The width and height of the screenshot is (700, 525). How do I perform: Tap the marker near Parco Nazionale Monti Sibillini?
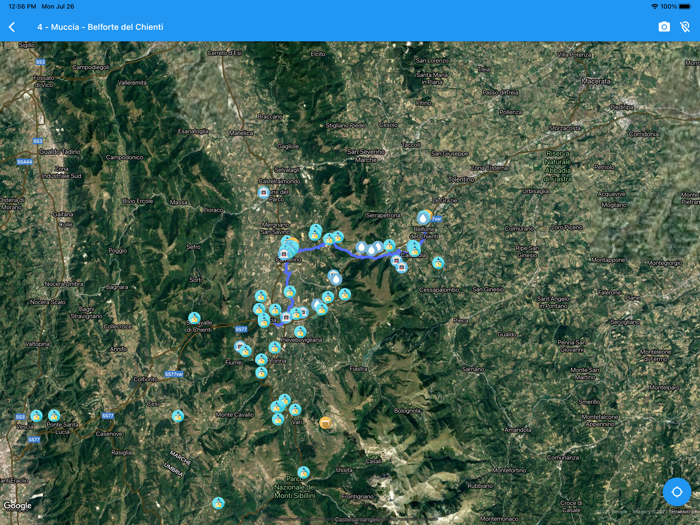coord(303,472)
